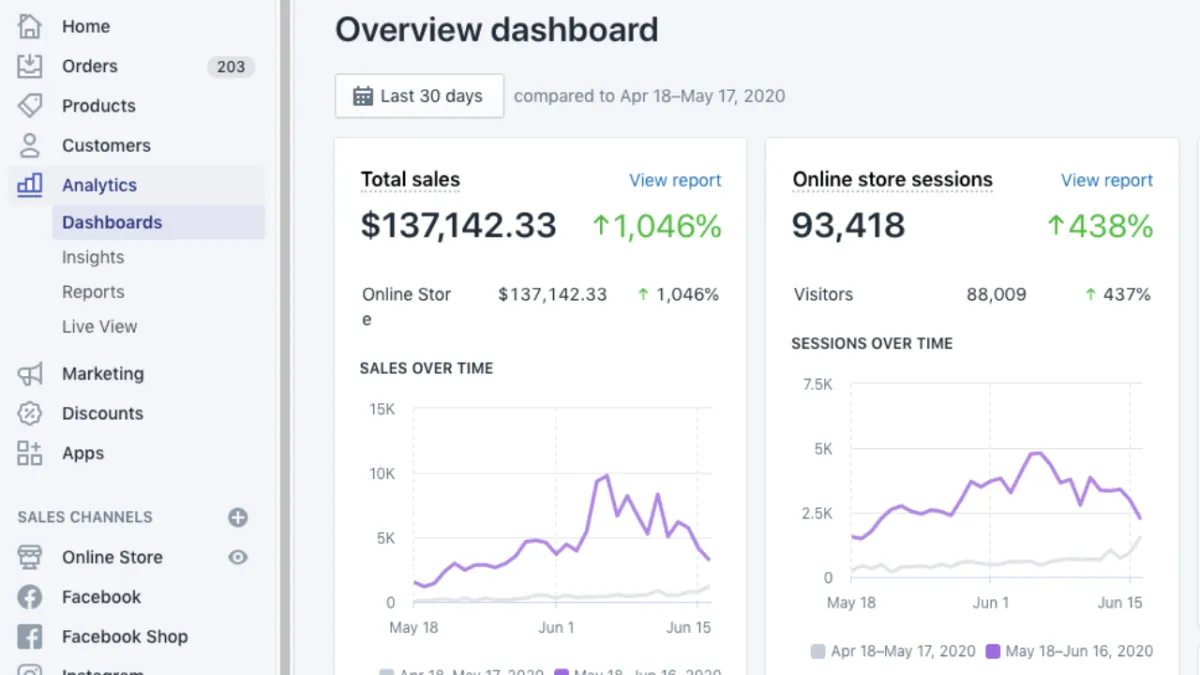Click the Apps grid icon

coord(30,453)
